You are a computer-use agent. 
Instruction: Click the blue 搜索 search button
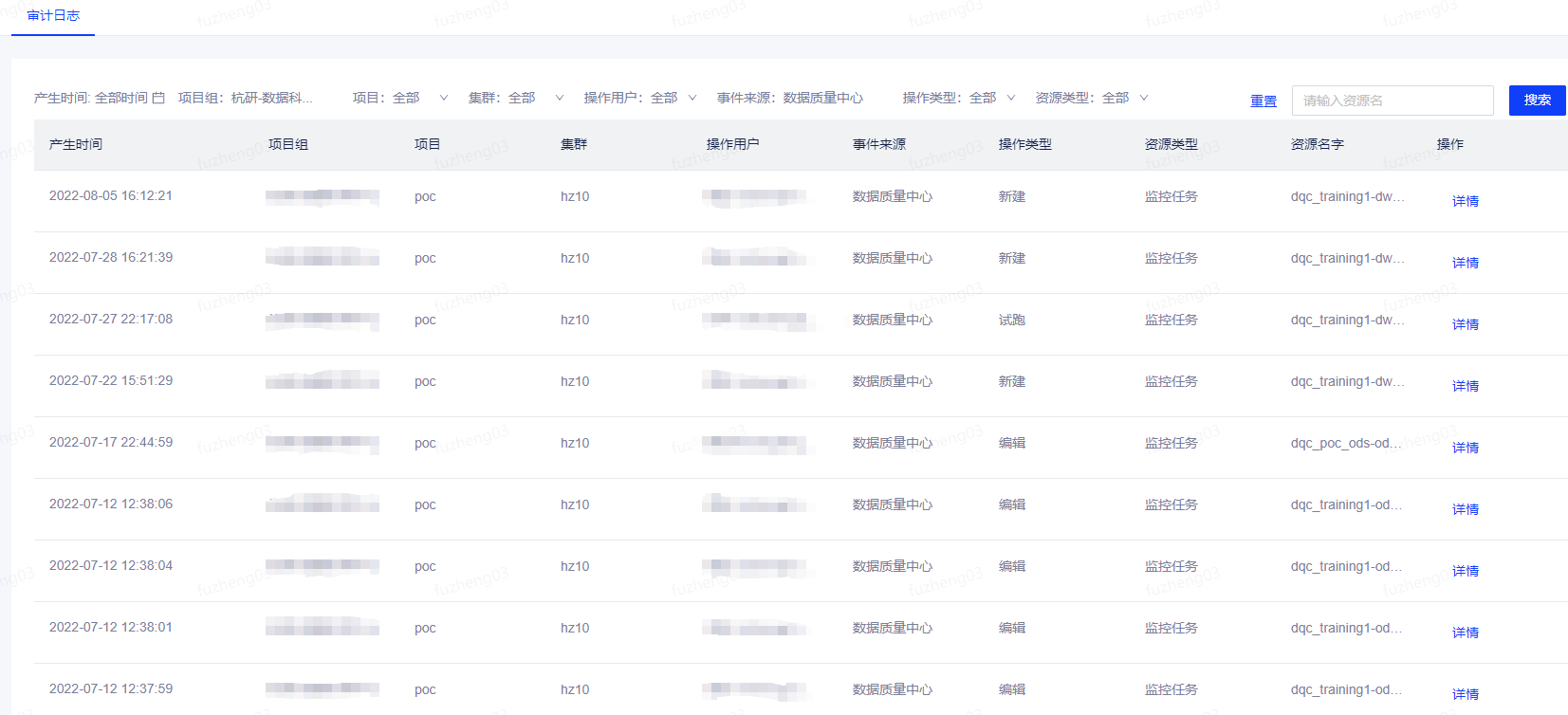click(1537, 101)
